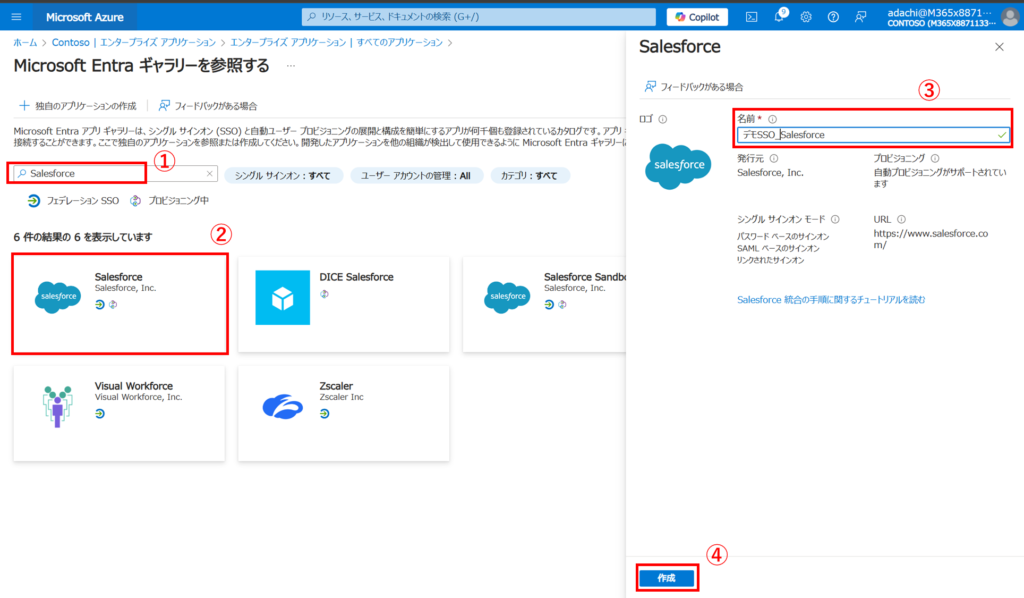Viewport: 1024px width, 598px height.
Task: Click the info icon next to 発行元
Action: 774,158
